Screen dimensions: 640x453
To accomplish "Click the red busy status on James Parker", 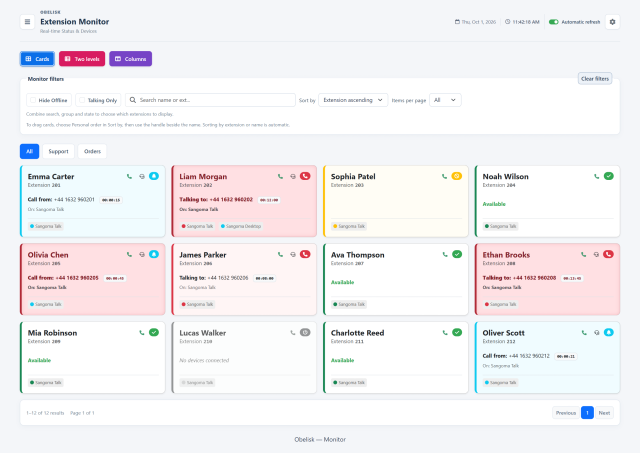I will click(305, 254).
